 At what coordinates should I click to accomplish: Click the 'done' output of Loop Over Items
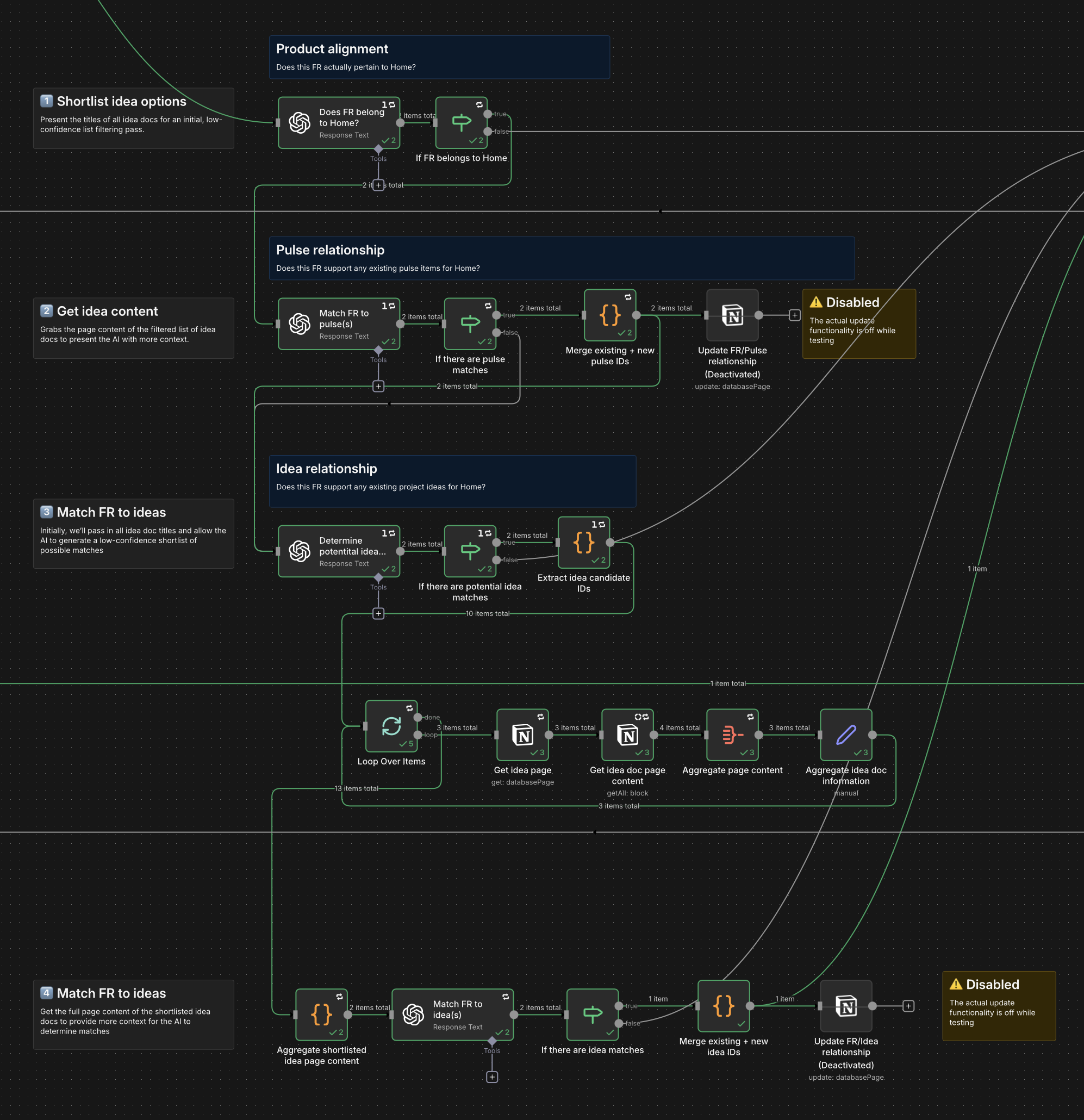click(x=418, y=718)
